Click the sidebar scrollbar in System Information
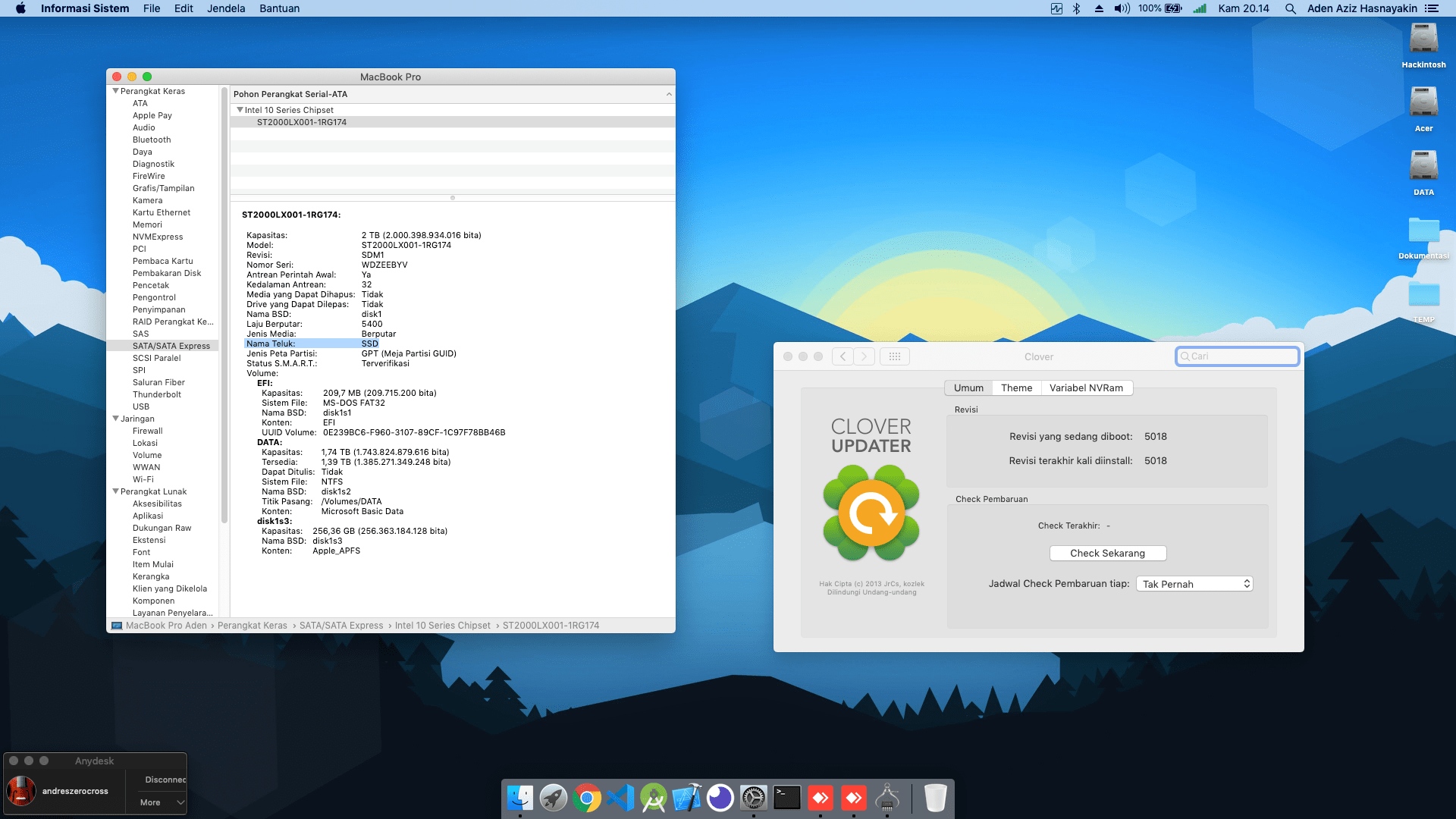Viewport: 1456px width, 819px height. pyautogui.click(x=224, y=305)
